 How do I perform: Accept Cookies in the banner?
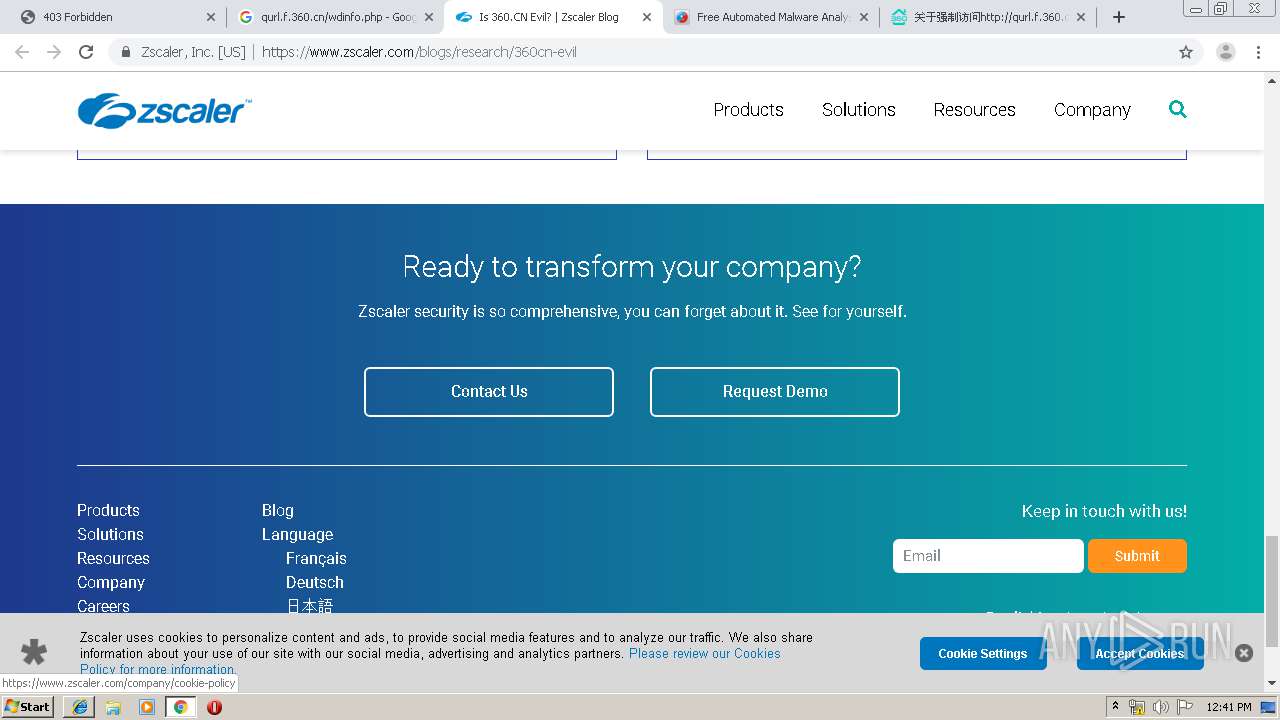pos(1140,653)
